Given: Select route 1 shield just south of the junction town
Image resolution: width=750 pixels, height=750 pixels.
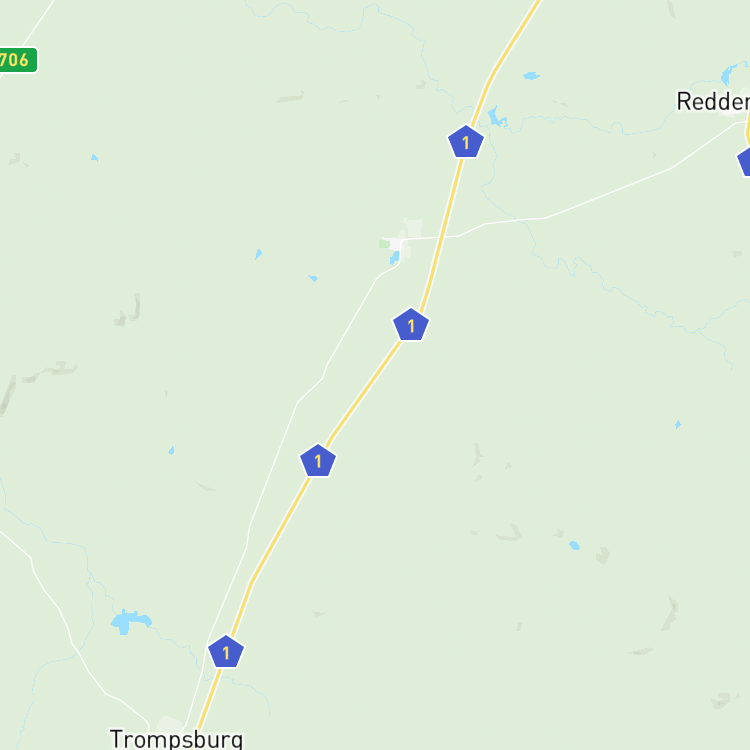Looking at the screenshot, I should tap(411, 325).
